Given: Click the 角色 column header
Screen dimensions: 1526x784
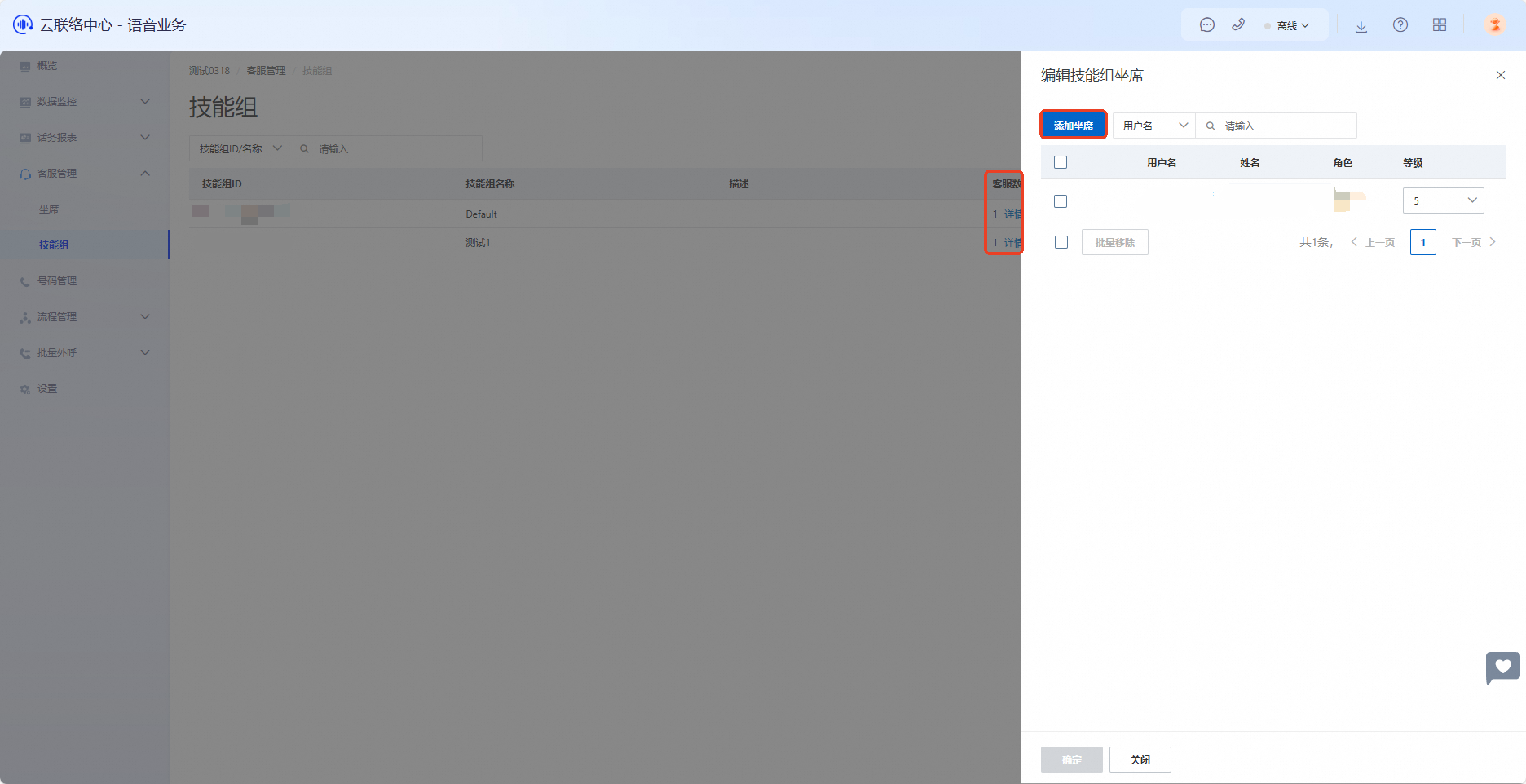Looking at the screenshot, I should [1343, 163].
